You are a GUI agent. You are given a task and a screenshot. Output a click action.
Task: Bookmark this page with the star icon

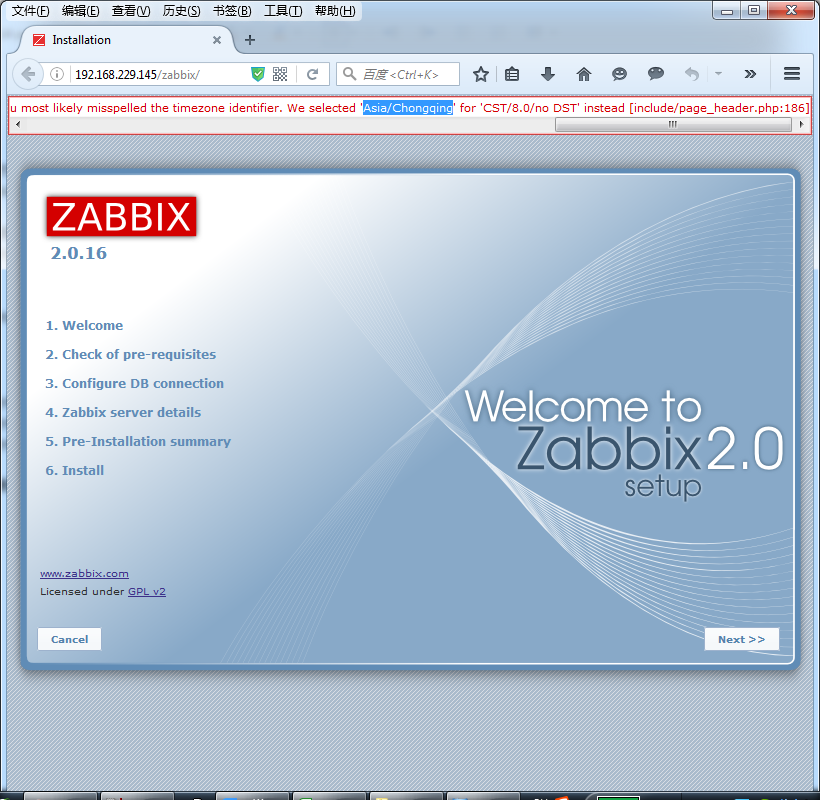pos(481,74)
